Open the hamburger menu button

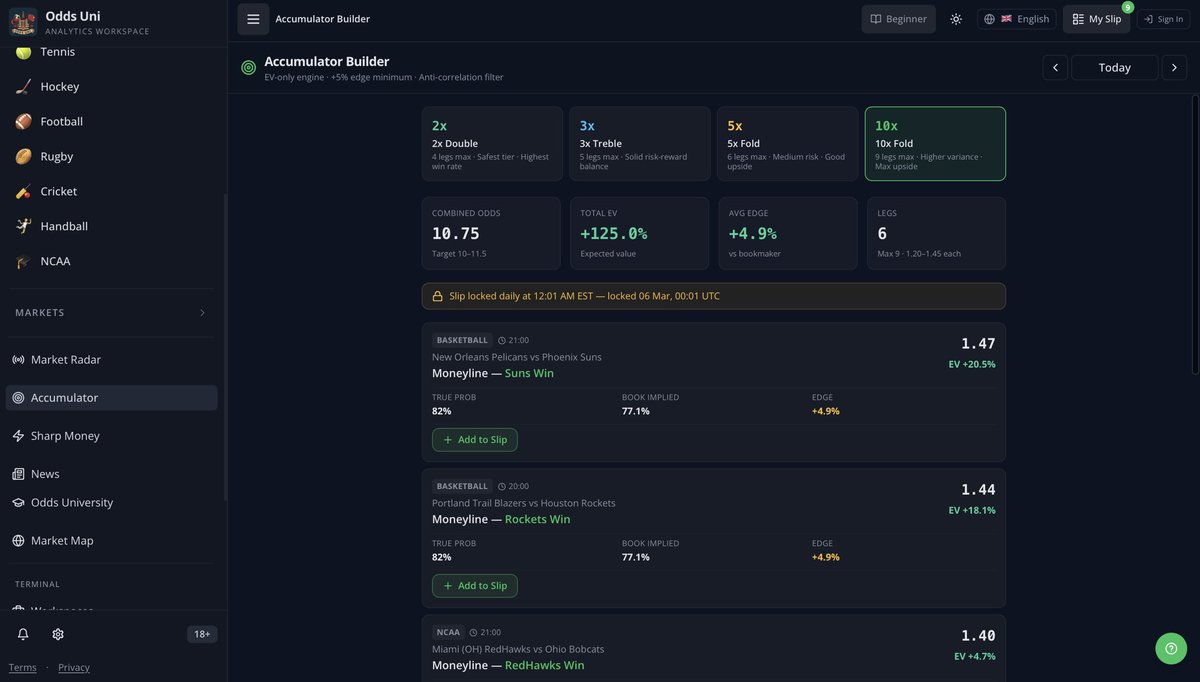click(x=253, y=19)
